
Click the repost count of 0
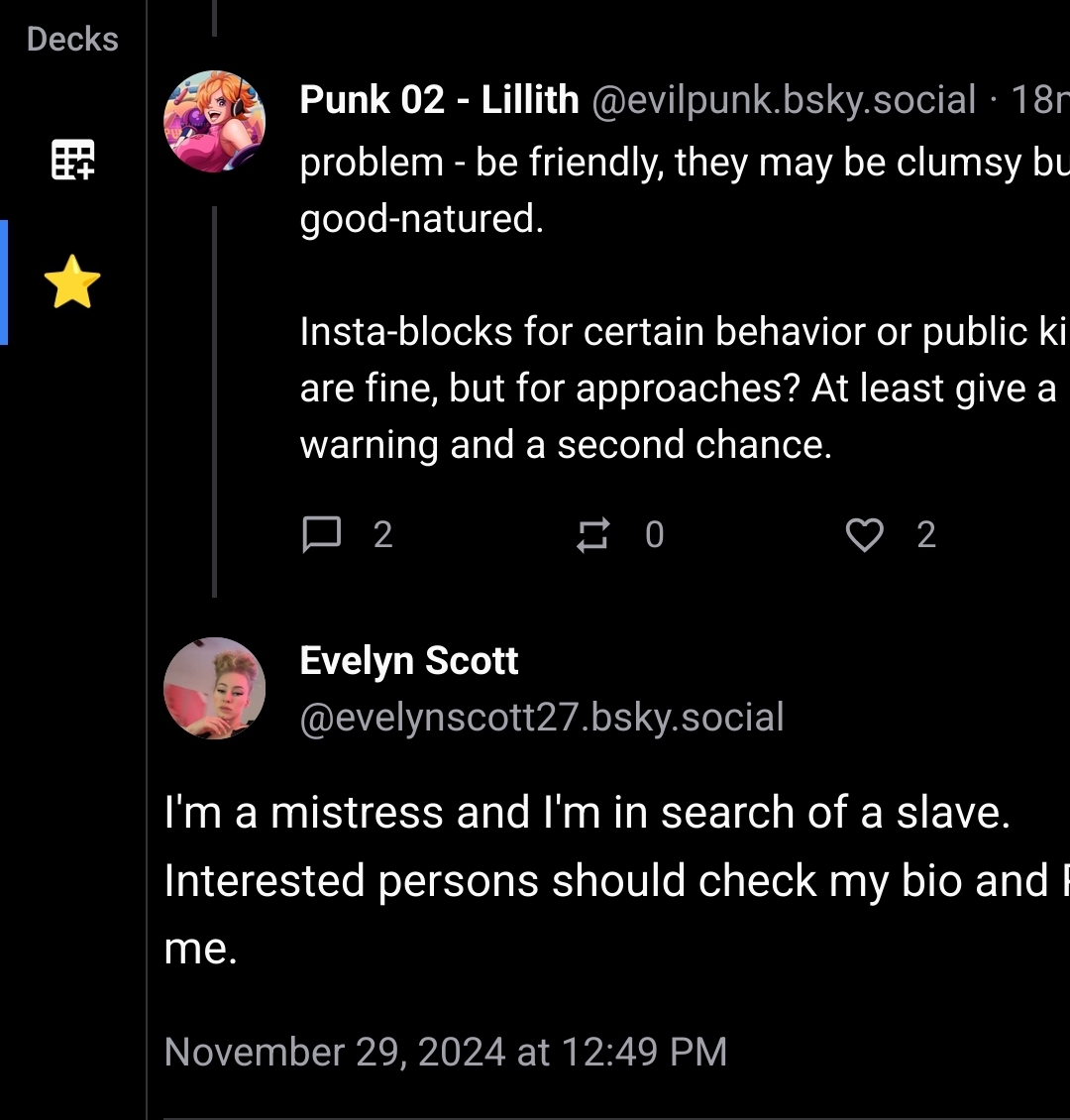[654, 535]
